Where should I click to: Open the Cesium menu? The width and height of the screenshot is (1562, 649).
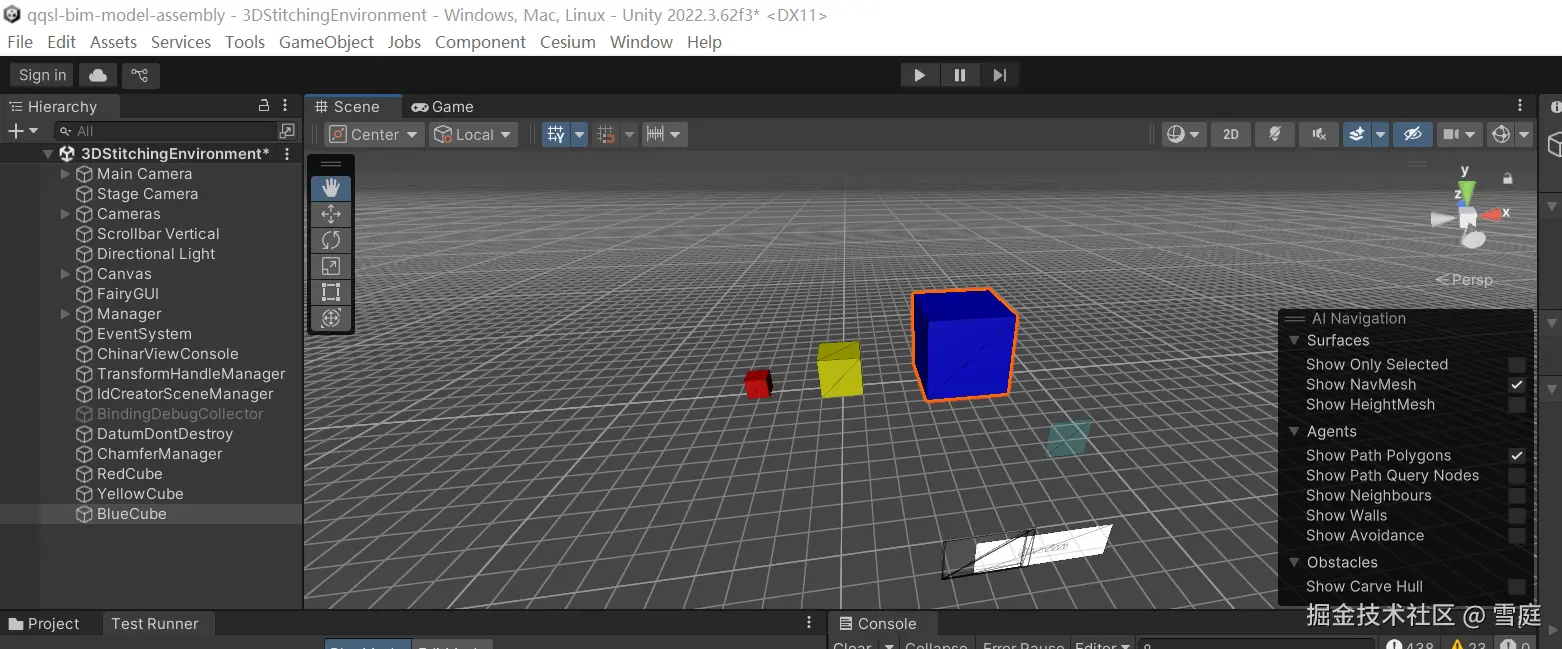(568, 42)
